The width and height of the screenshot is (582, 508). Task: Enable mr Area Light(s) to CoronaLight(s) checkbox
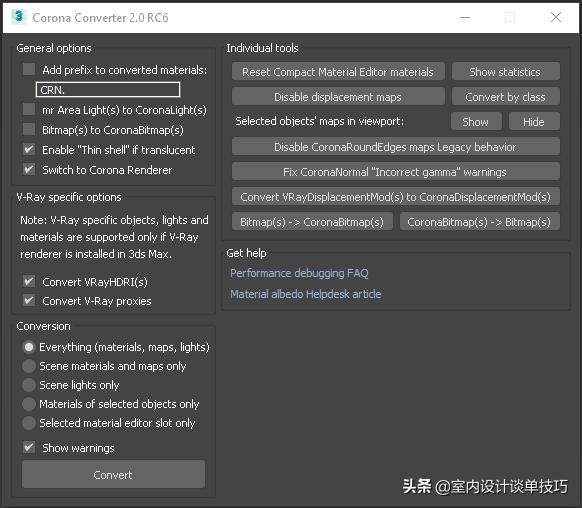tap(29, 109)
